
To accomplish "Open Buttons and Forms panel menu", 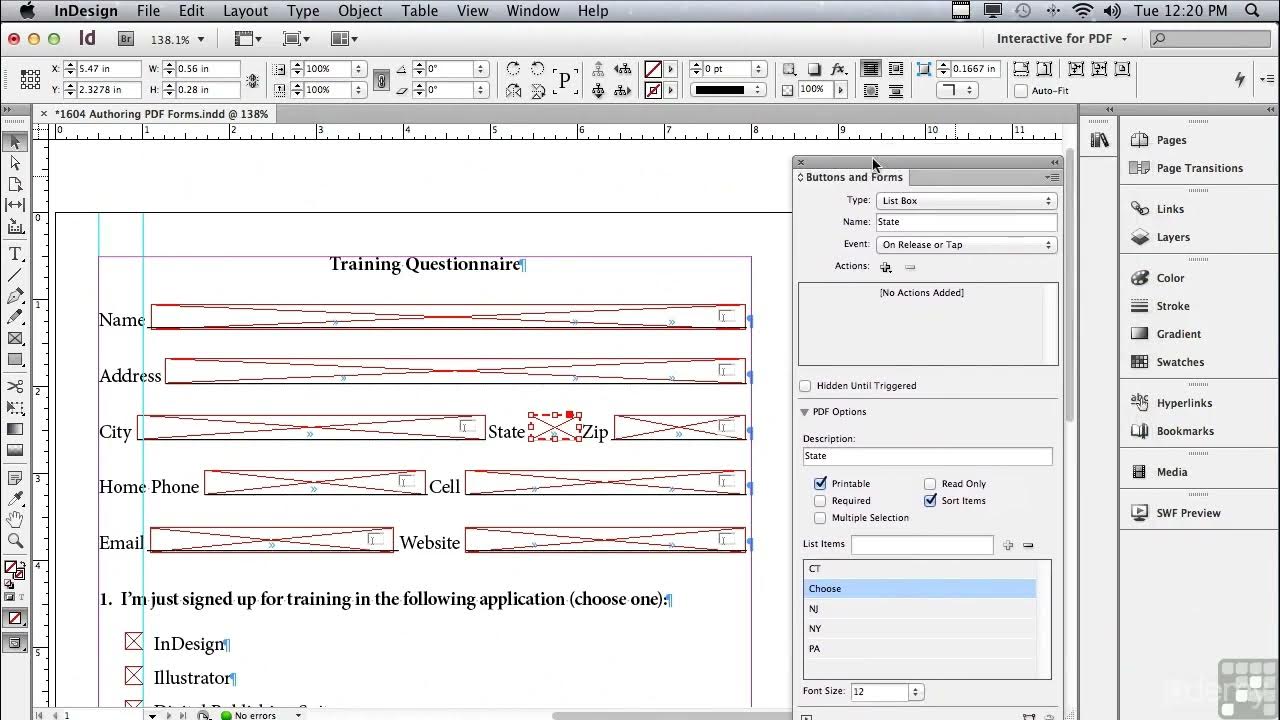I will tap(1051, 177).
